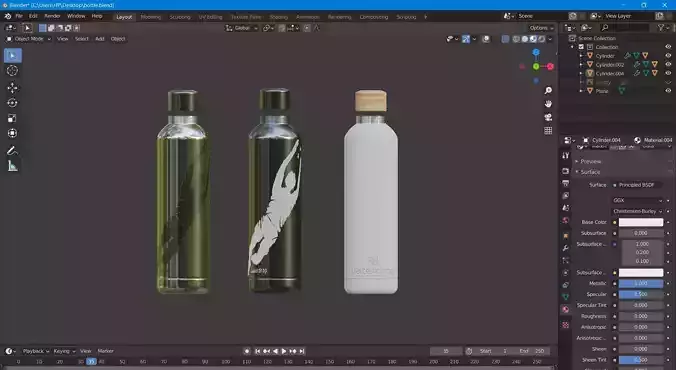Open the Material properties tab

point(566,309)
